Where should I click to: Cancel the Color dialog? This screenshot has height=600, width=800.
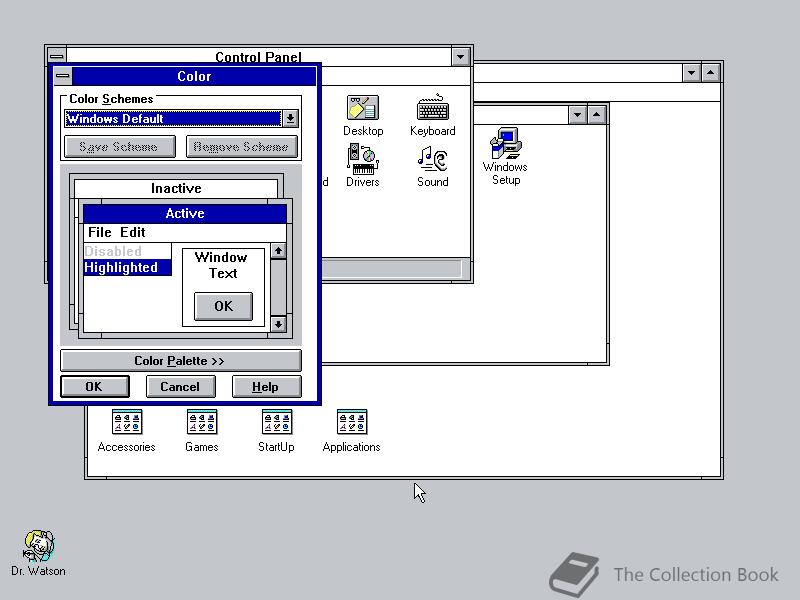[181, 387]
